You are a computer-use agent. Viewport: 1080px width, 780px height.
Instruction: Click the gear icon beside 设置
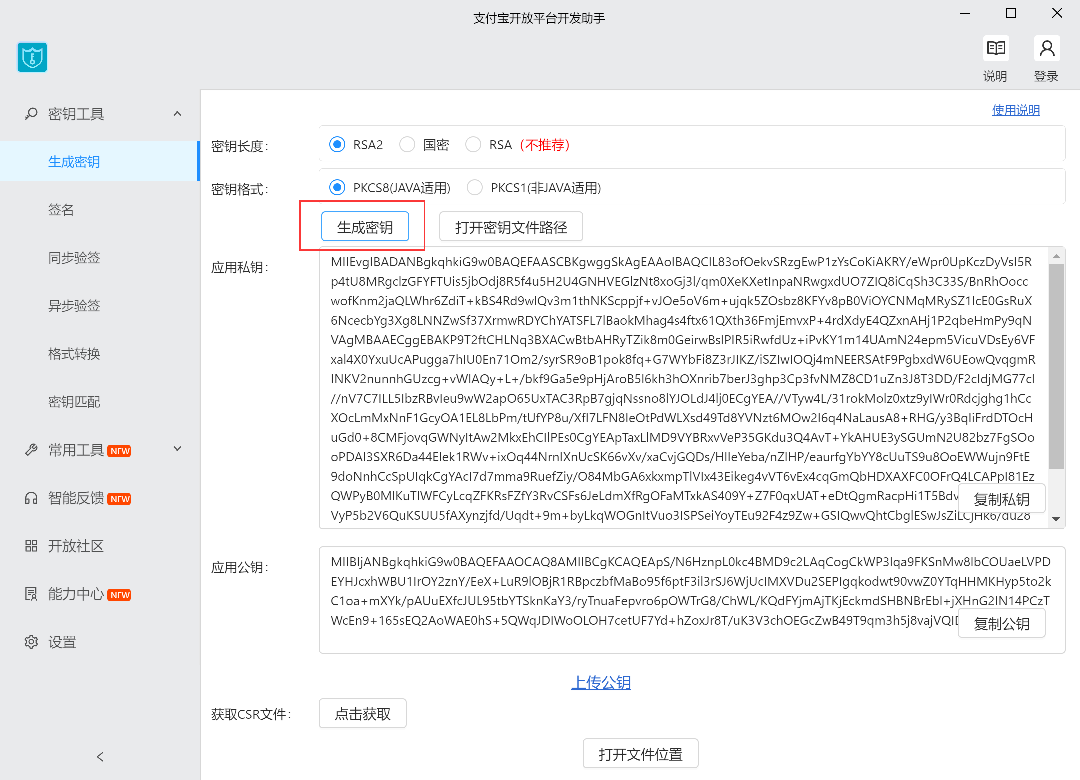(31, 642)
